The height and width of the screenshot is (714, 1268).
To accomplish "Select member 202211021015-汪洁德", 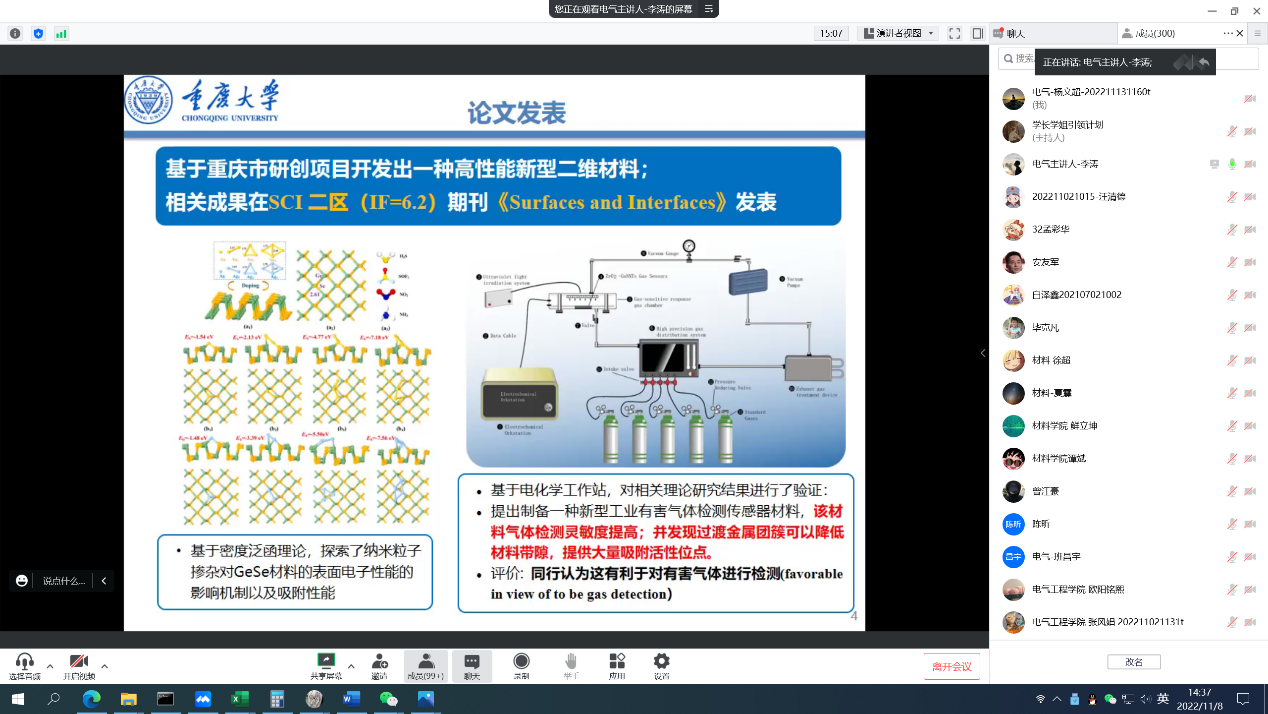I will coord(1128,197).
